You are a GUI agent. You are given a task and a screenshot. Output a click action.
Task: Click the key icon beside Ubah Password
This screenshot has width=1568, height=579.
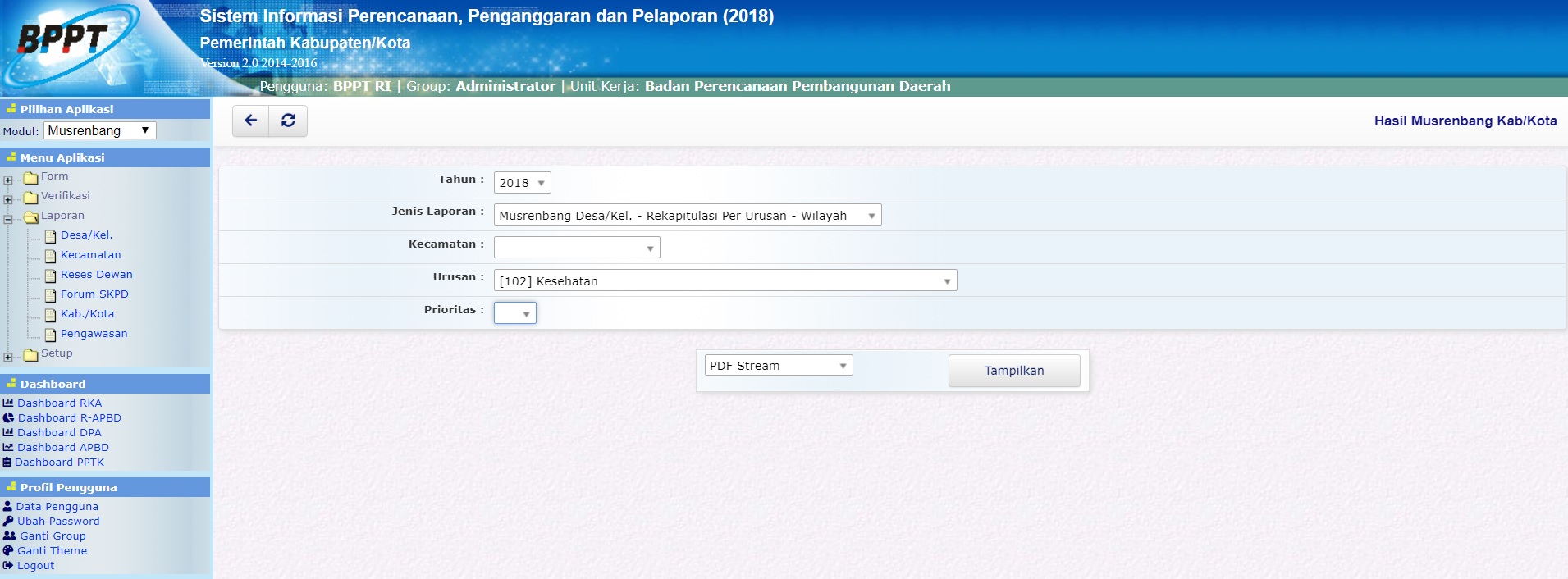pyautogui.click(x=8, y=521)
